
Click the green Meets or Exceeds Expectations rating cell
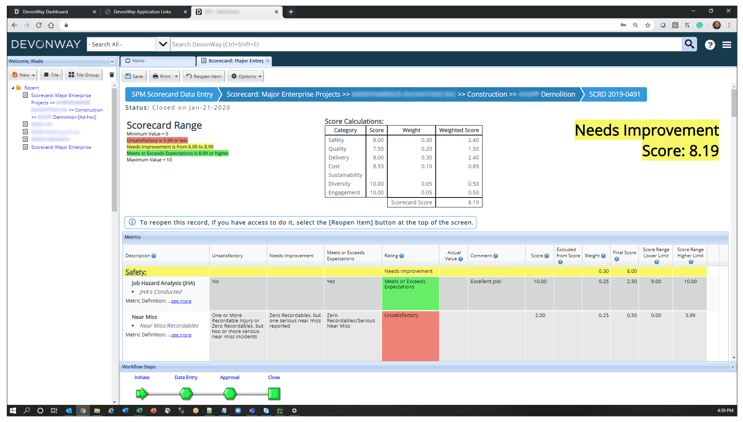point(410,294)
